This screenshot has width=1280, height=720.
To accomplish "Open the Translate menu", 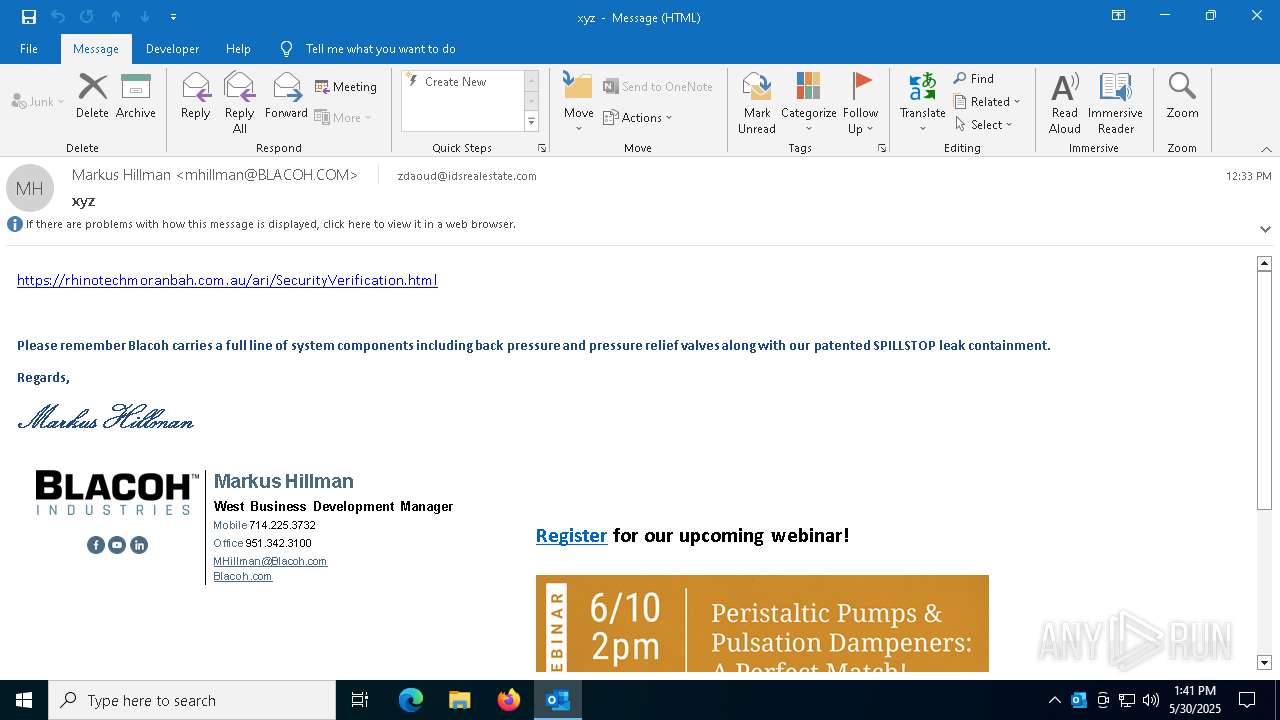I will pyautogui.click(x=922, y=102).
